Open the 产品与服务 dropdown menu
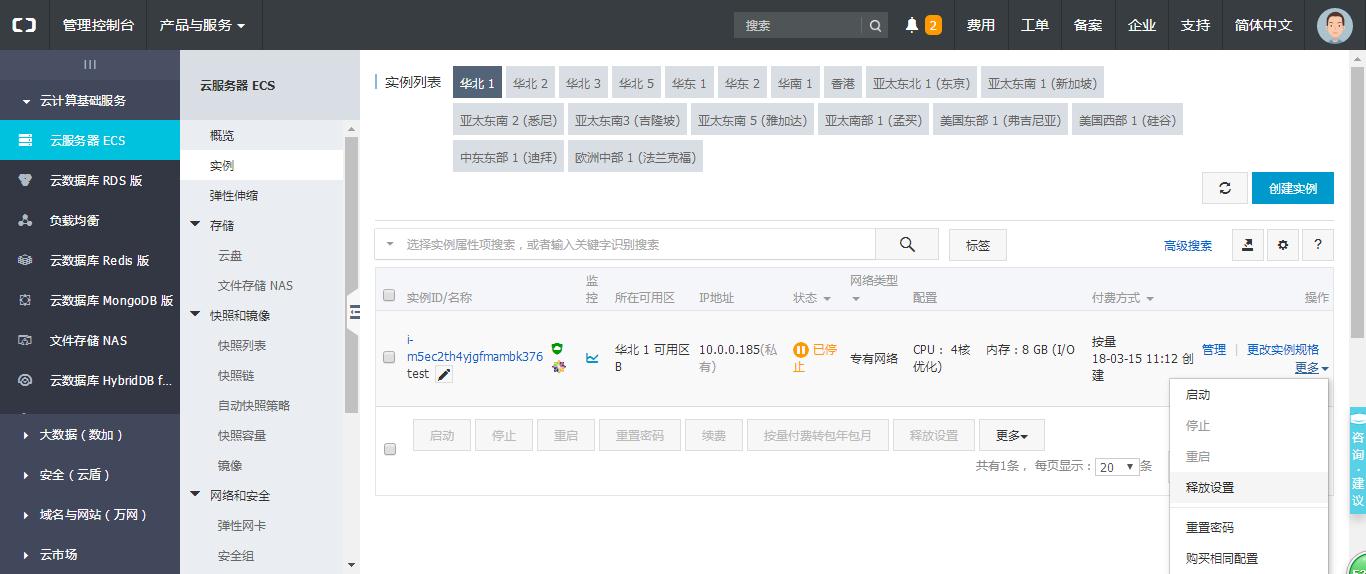Viewport: 1366px width, 574px height. pyautogui.click(x=202, y=25)
